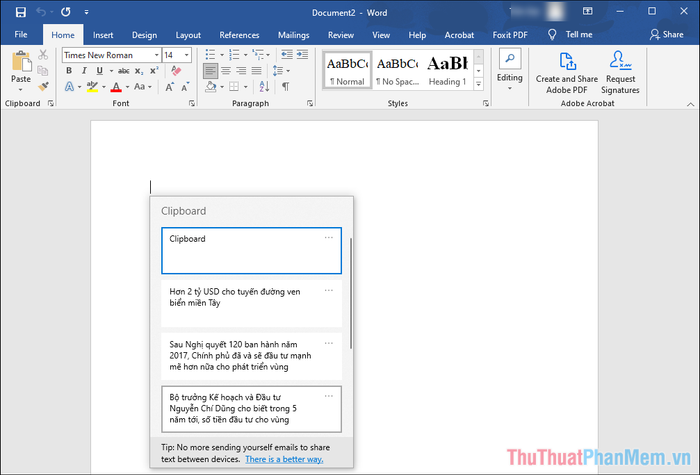Center align the text

(226, 71)
